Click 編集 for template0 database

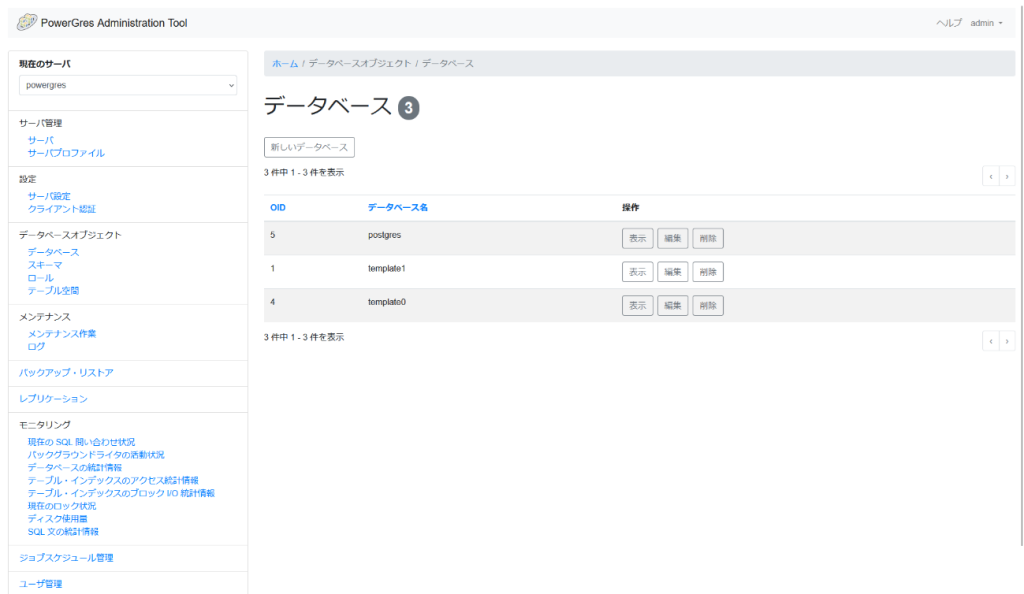tap(673, 305)
